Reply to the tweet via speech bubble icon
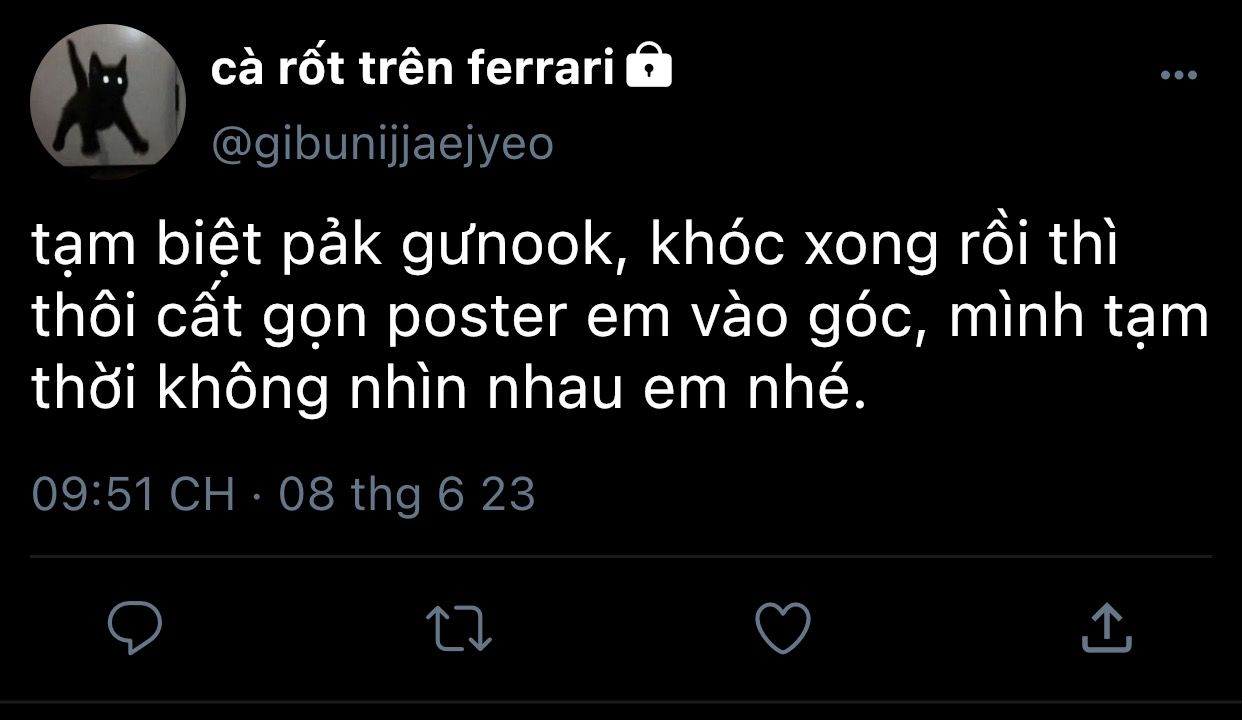Image resolution: width=1242 pixels, height=720 pixels. (x=135, y=627)
